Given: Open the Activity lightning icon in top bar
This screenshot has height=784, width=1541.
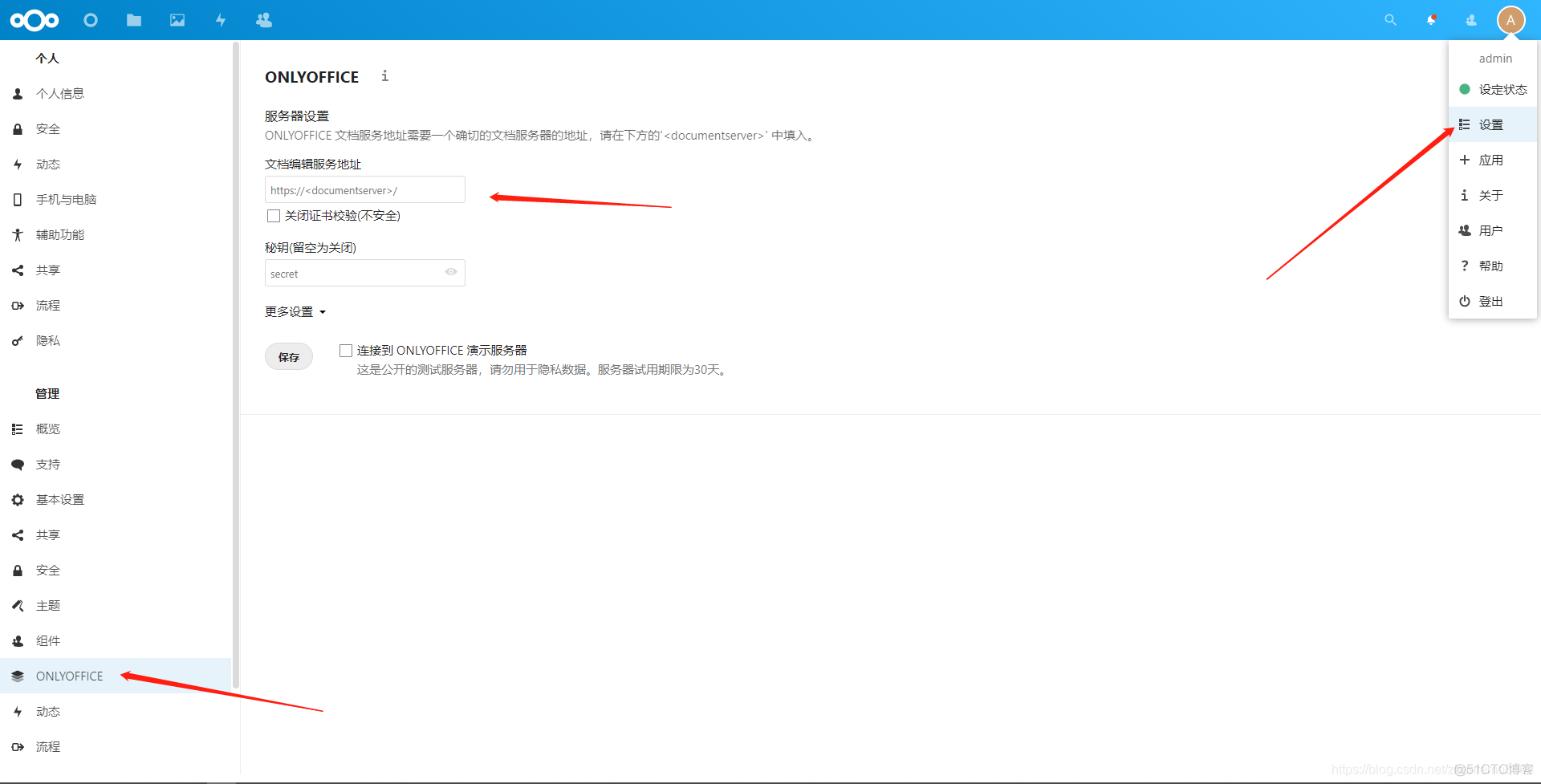Looking at the screenshot, I should (x=221, y=20).
